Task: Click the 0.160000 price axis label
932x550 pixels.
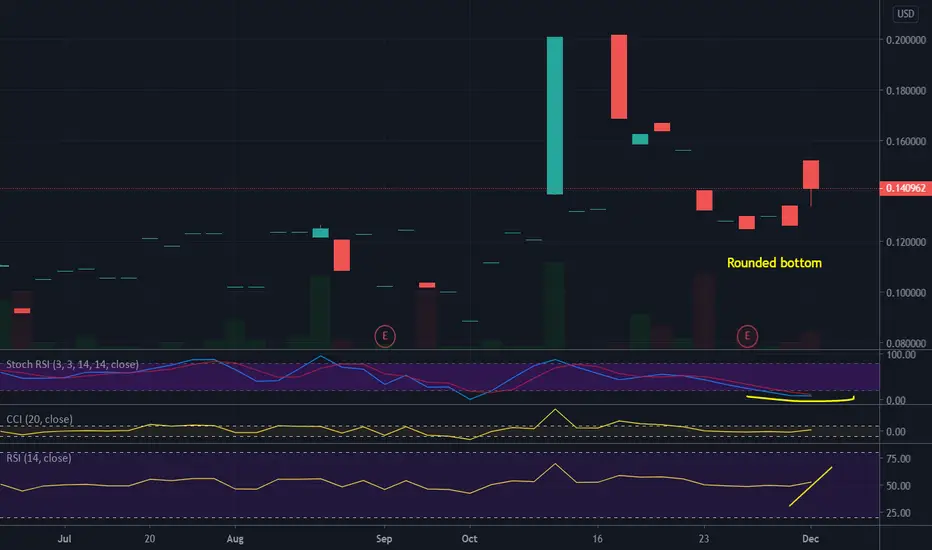Action: coord(905,141)
